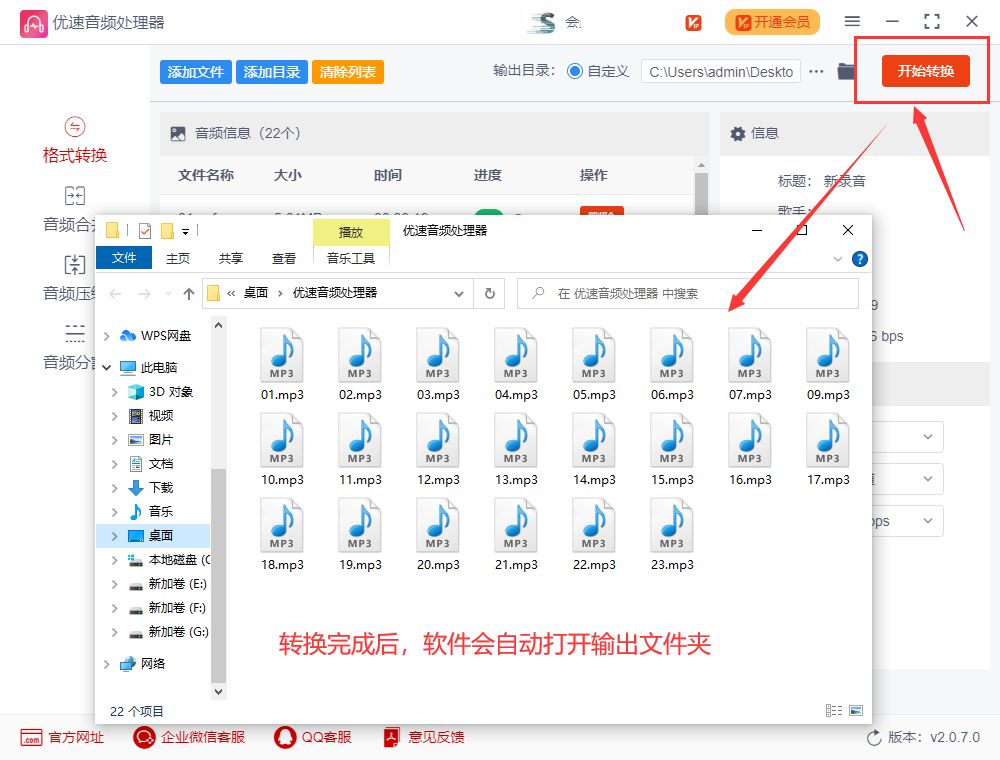Screen dimensions: 1000x760
Task: Click the 文件名称 column header
Action: click(205, 175)
